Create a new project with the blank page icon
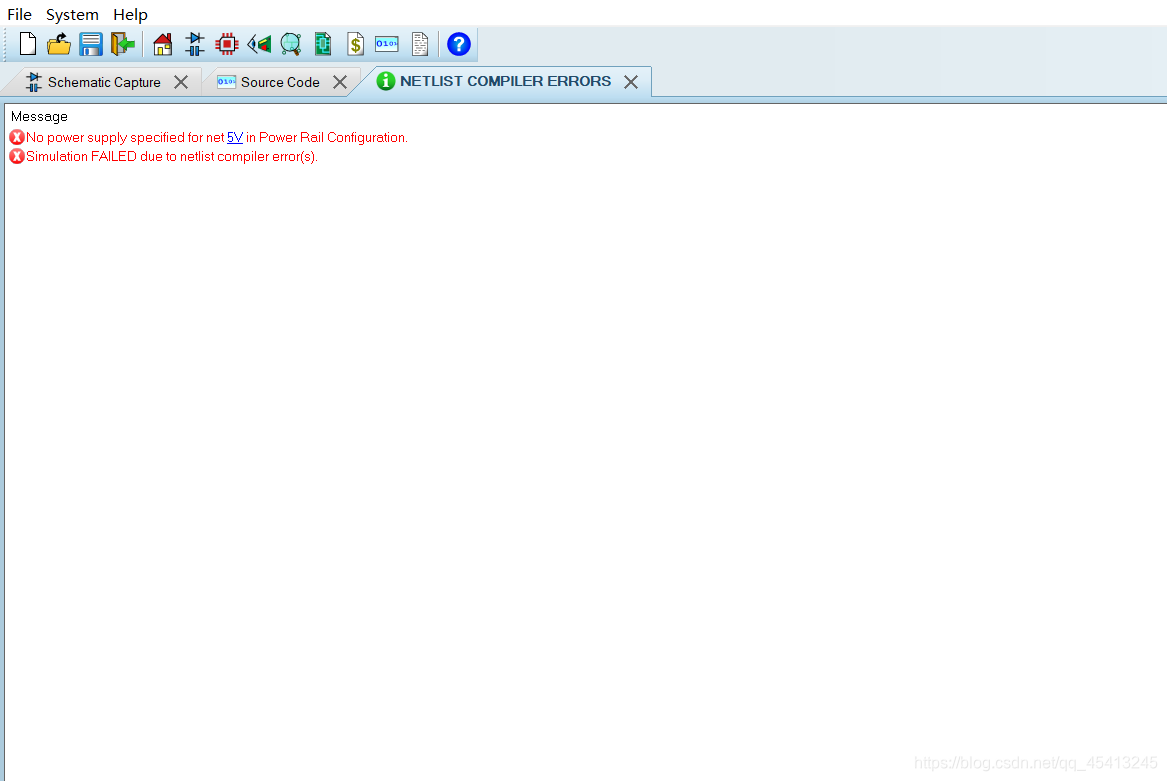Image resolution: width=1167 pixels, height=781 pixels. 28,44
